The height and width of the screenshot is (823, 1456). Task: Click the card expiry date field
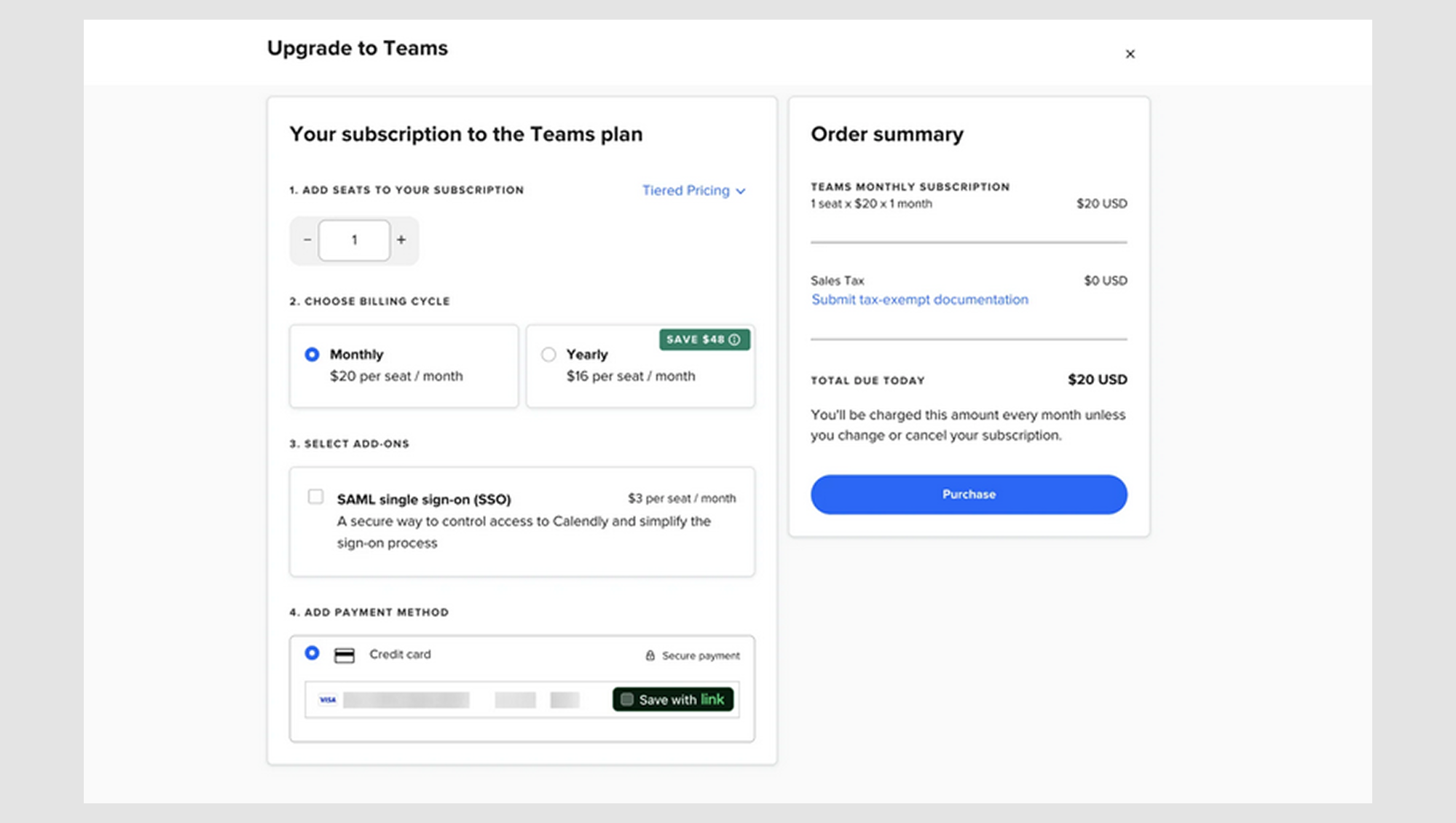[x=515, y=700]
